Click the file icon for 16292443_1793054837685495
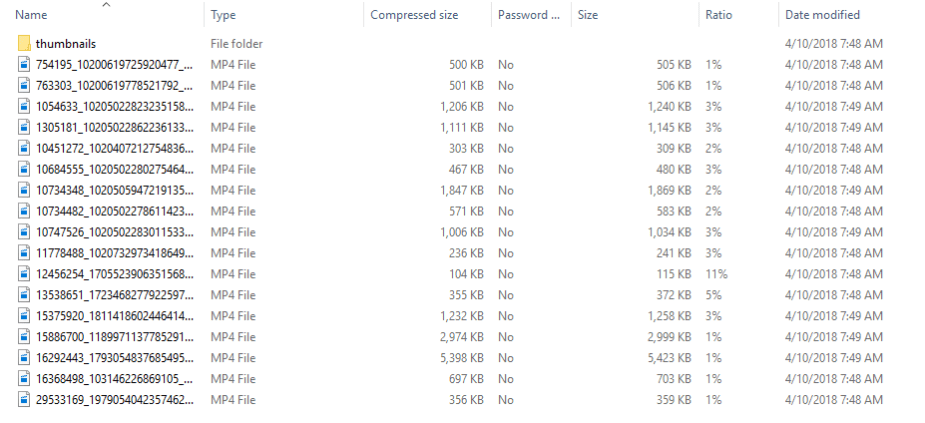The image size is (925, 423). (x=24, y=358)
